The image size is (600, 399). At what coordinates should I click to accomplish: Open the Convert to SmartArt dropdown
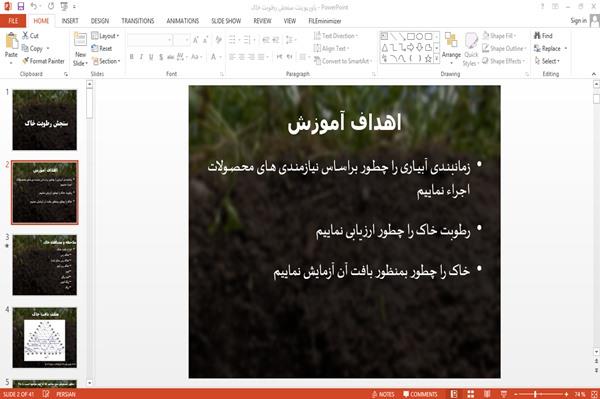click(x=343, y=61)
